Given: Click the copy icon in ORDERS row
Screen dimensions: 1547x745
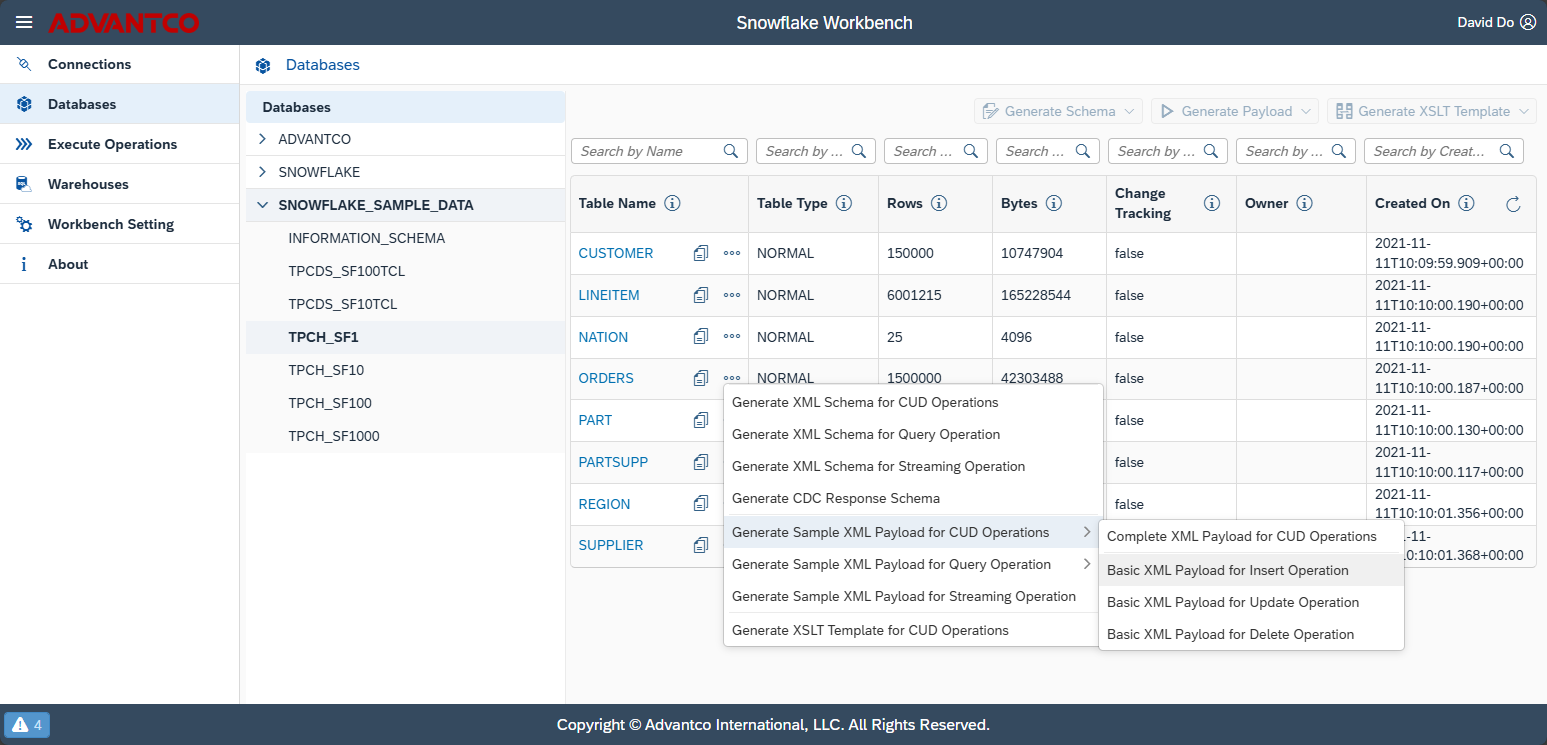Looking at the screenshot, I should (x=701, y=378).
